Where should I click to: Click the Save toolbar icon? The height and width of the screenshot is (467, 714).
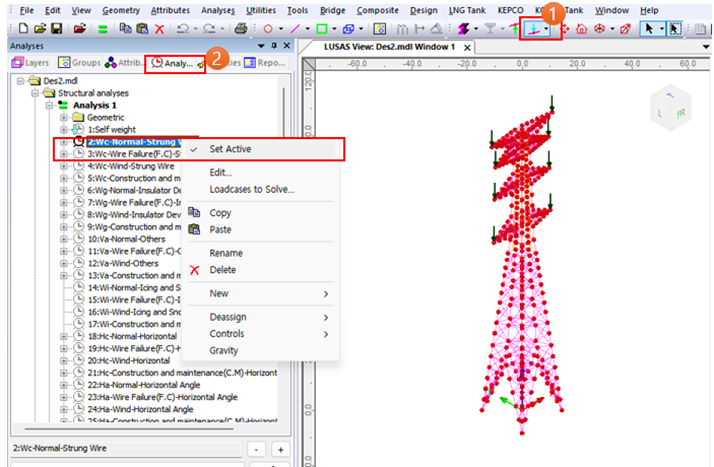point(56,29)
